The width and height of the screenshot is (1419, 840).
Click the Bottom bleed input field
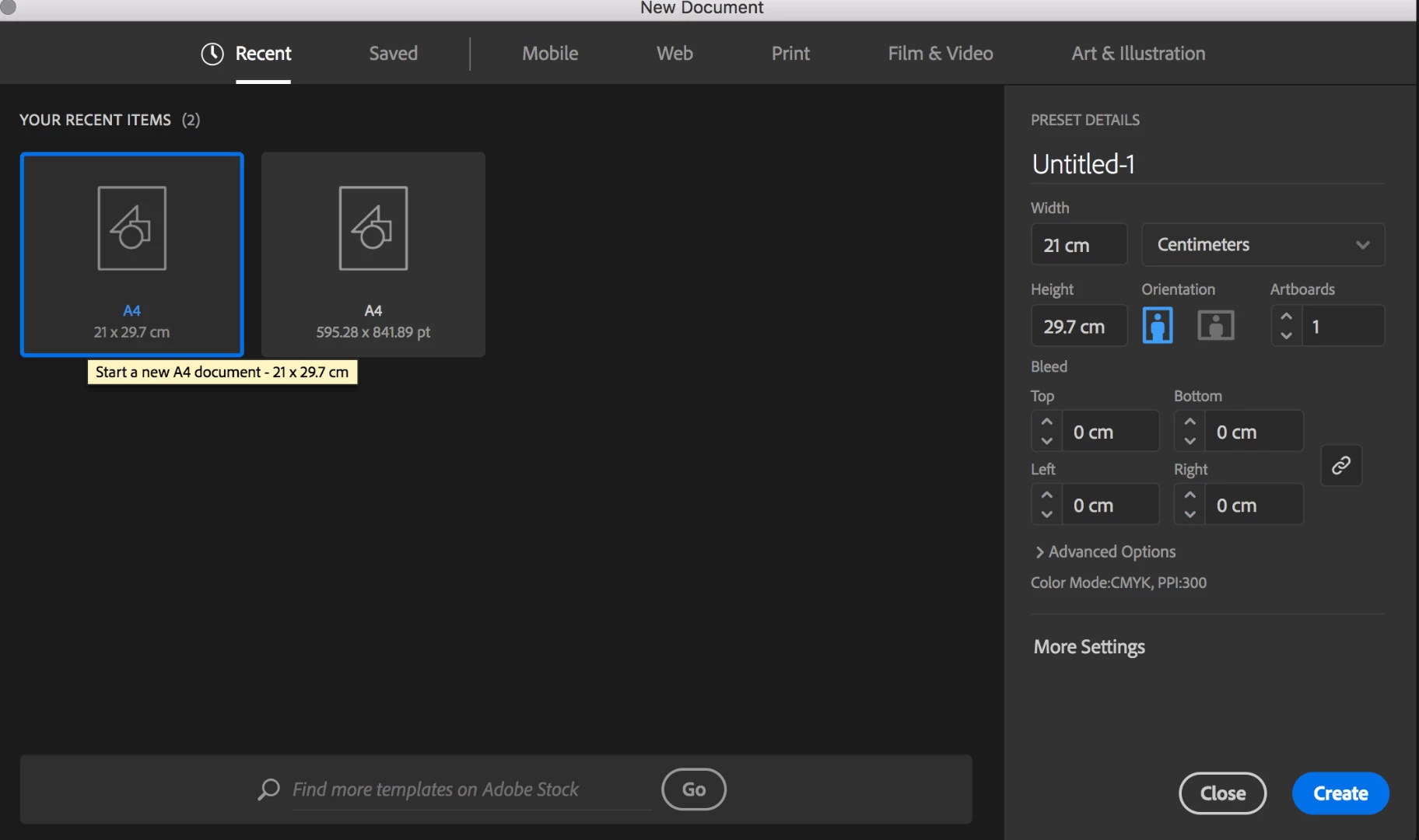(1254, 432)
